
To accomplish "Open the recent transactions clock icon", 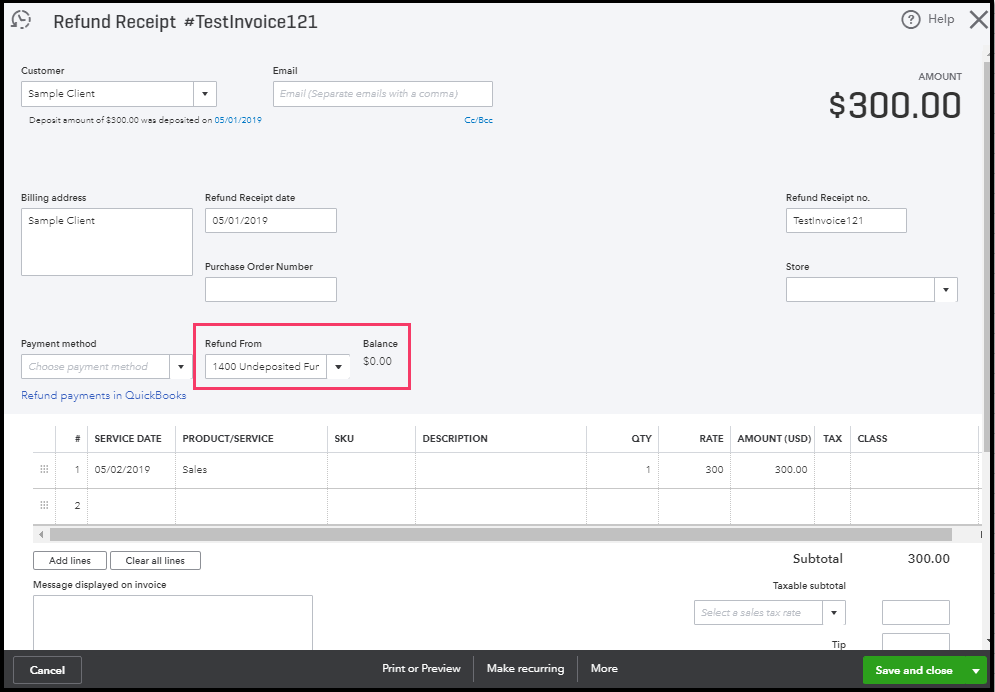I will tap(21, 20).
